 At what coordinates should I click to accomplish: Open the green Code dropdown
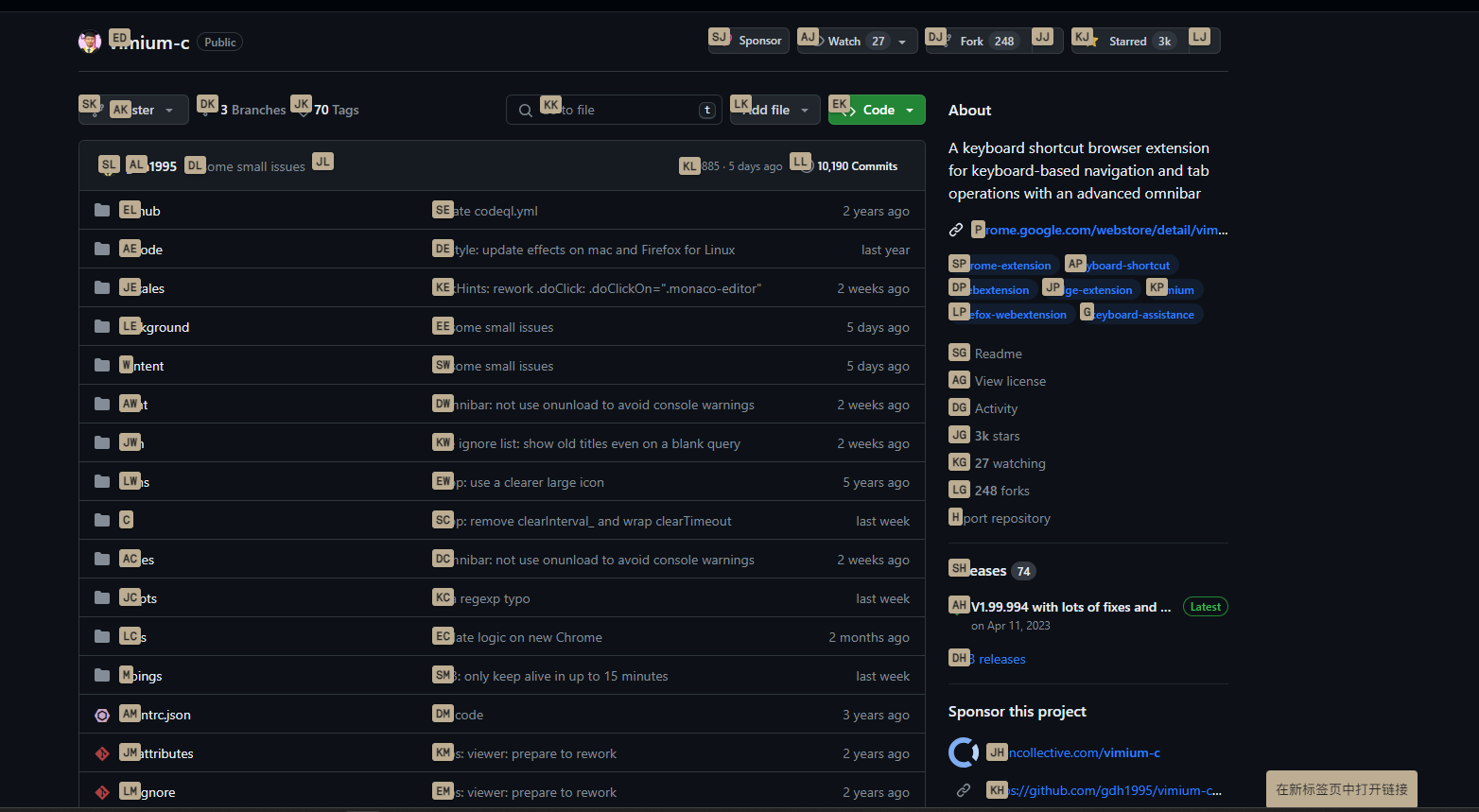(x=877, y=110)
